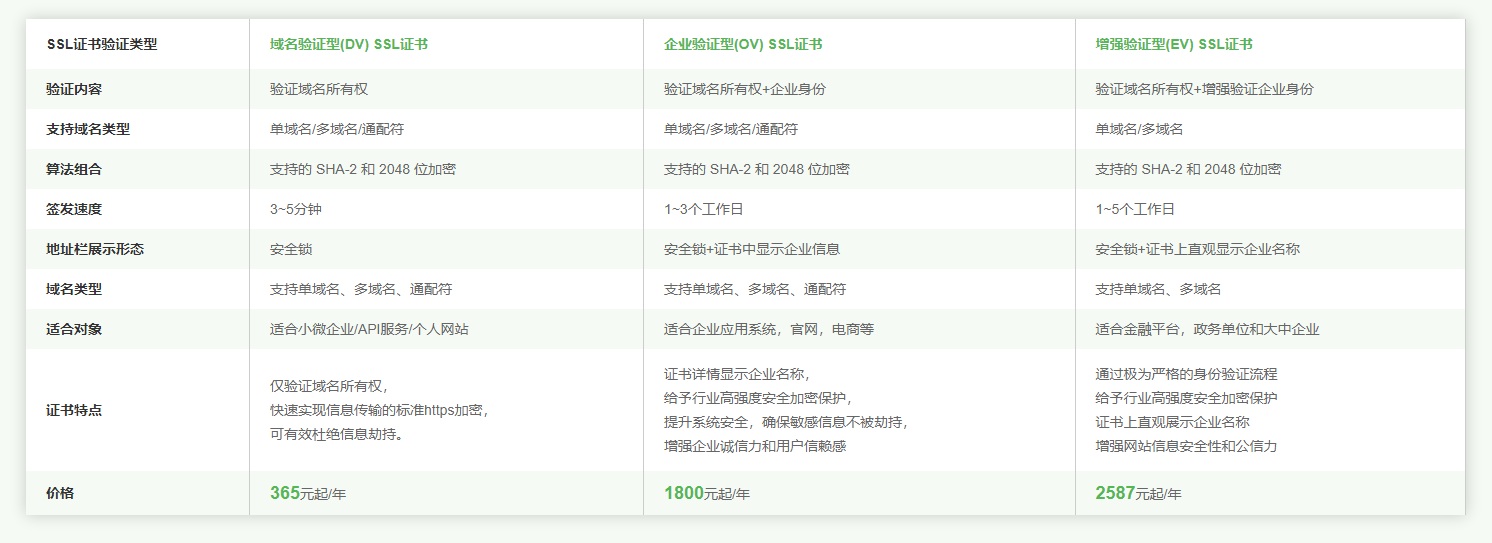Click the 企业验证型(OV) SSL证书 column header
Image resolution: width=1492 pixels, height=543 pixels.
743,44
